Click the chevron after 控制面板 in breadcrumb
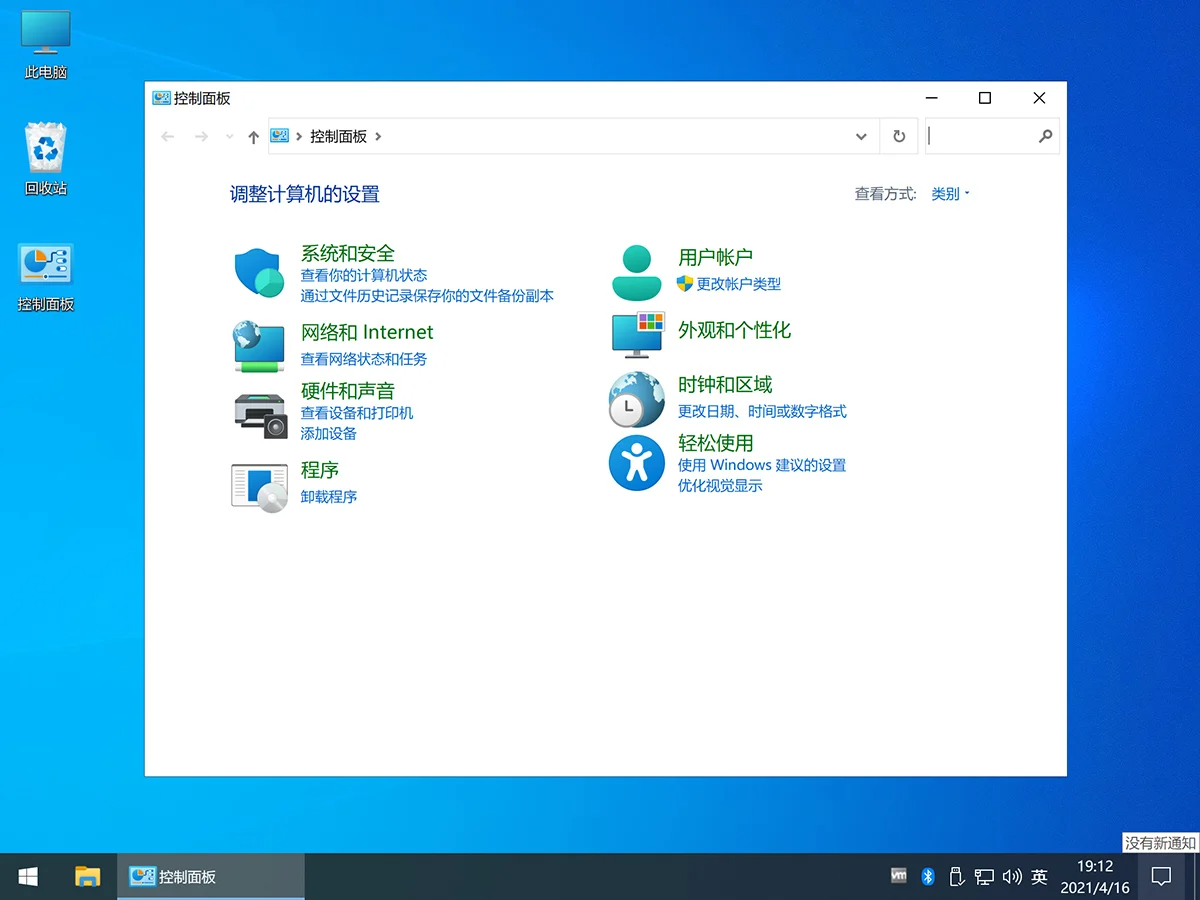 [377, 136]
